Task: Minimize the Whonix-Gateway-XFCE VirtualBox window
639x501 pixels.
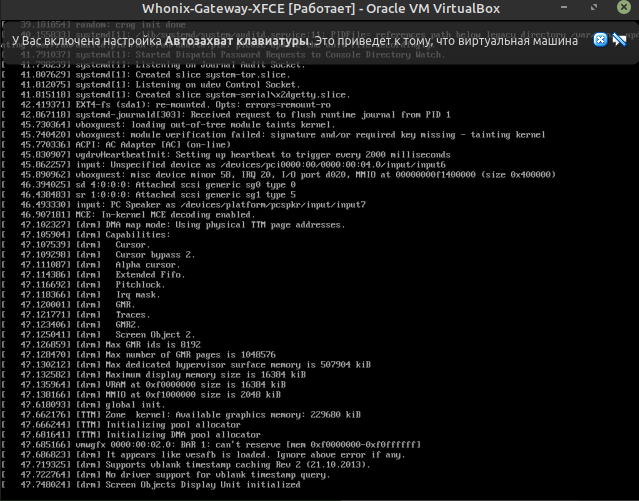Action: 564,7
